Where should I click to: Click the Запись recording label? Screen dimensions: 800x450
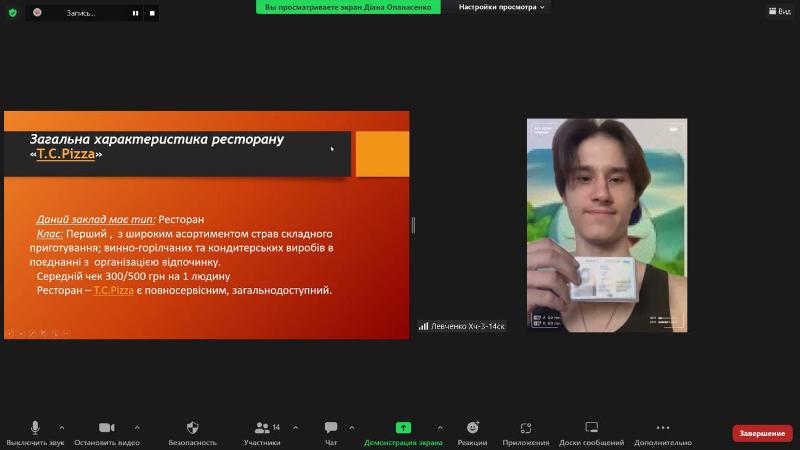point(81,13)
